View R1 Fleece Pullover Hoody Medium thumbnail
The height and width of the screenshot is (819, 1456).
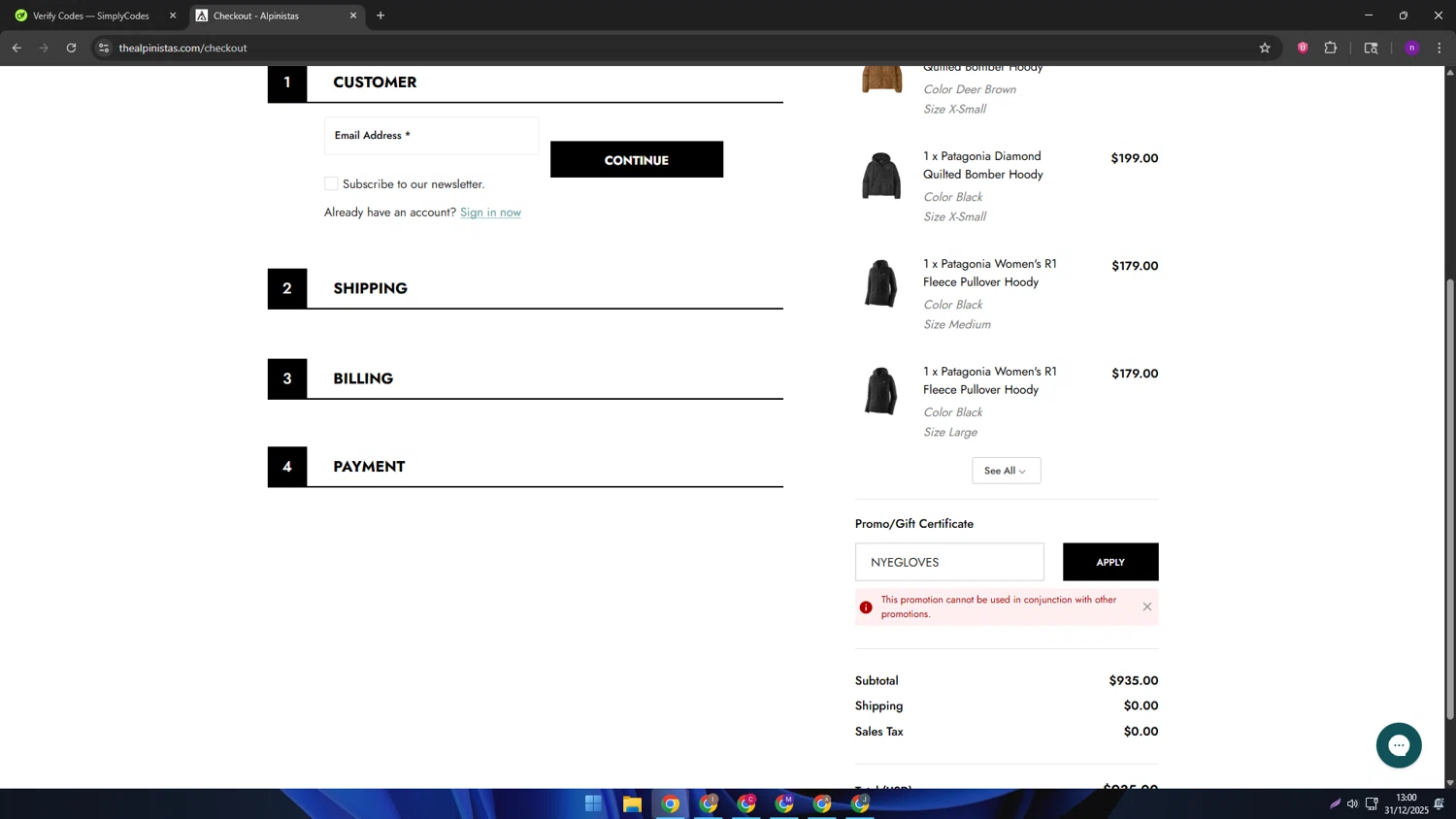coord(881,283)
